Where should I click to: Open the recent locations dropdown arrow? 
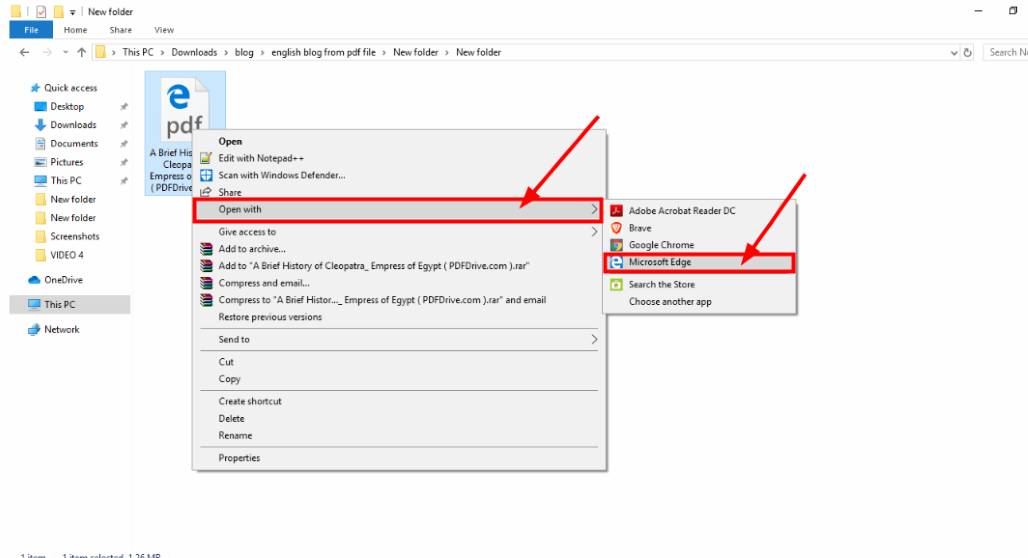tap(65, 52)
